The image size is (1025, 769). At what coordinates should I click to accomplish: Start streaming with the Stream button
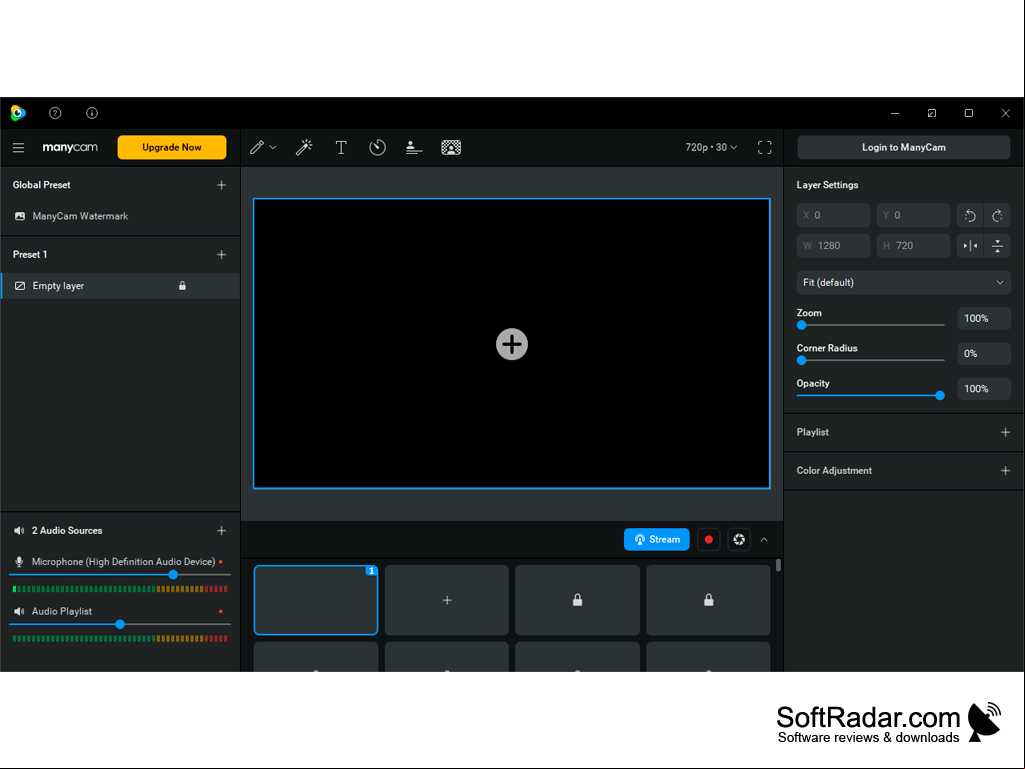[656, 539]
